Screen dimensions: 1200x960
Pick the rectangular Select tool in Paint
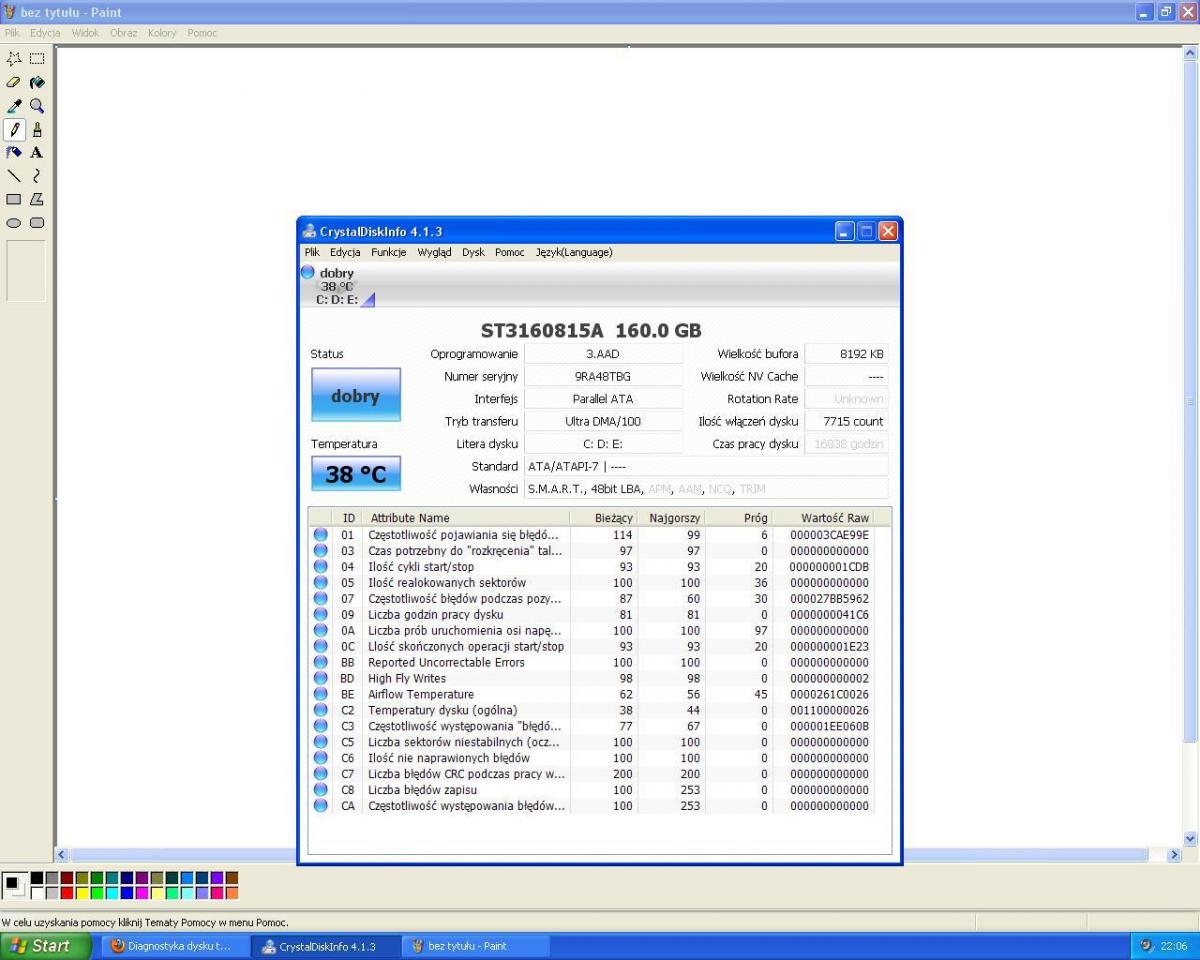click(x=37, y=59)
